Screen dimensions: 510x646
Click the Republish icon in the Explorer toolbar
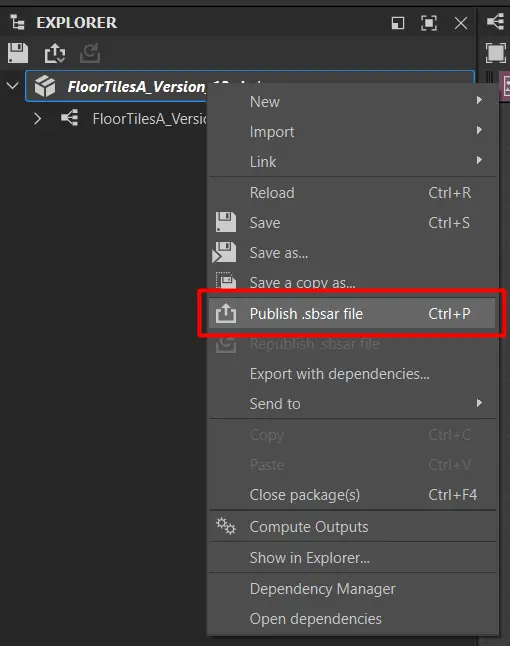[90, 53]
